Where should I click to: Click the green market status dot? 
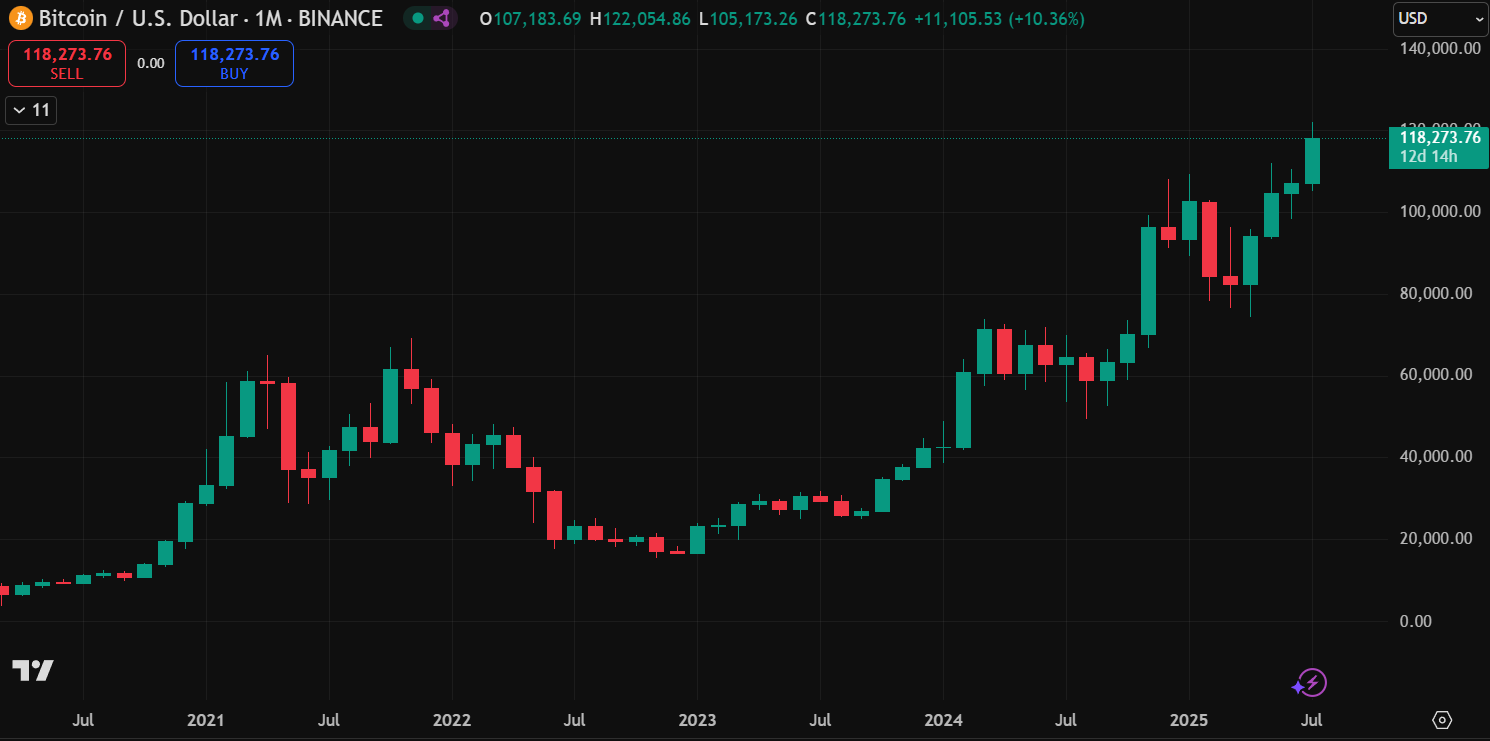[418, 18]
